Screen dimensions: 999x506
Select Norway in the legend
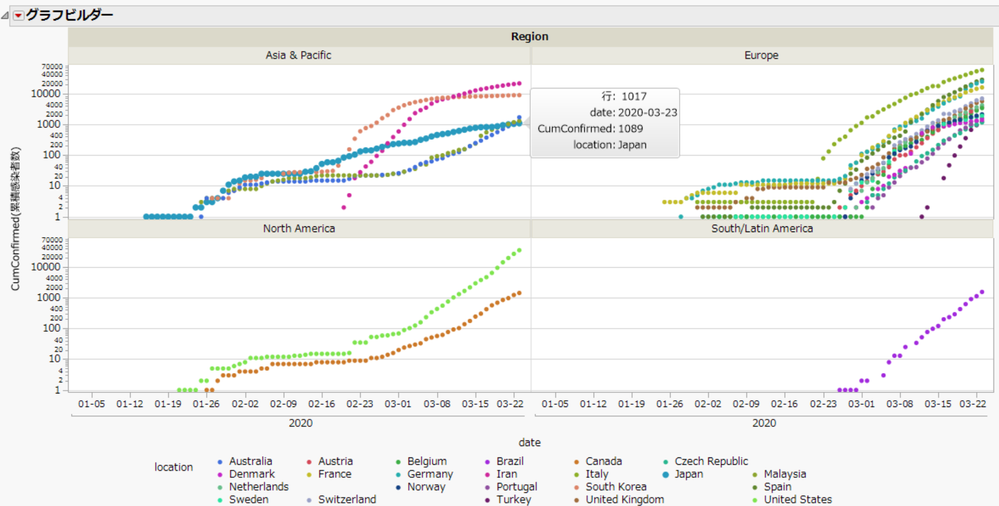coord(426,487)
